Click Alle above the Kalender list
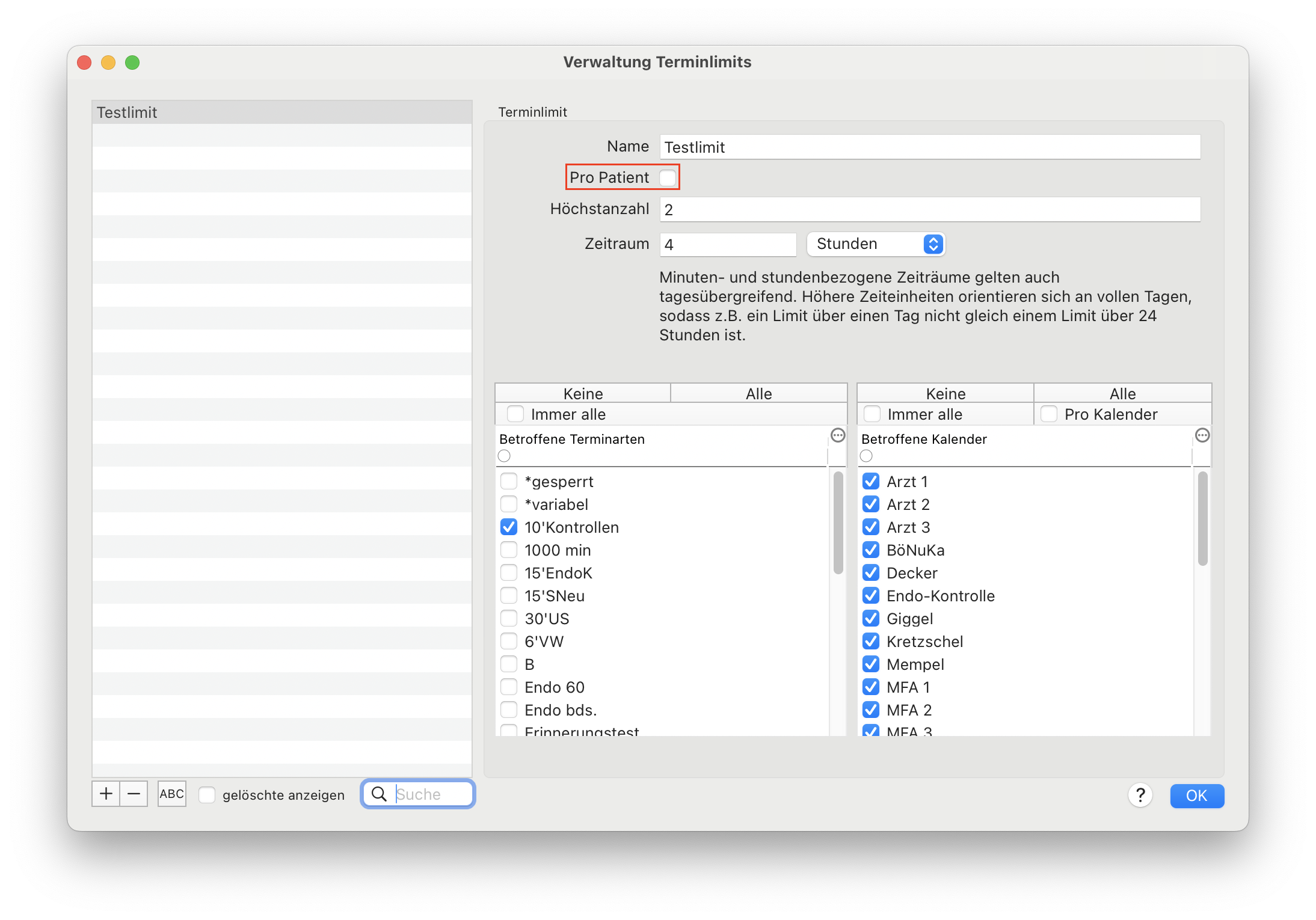The height and width of the screenshot is (920, 1316). pyautogui.click(x=1122, y=393)
